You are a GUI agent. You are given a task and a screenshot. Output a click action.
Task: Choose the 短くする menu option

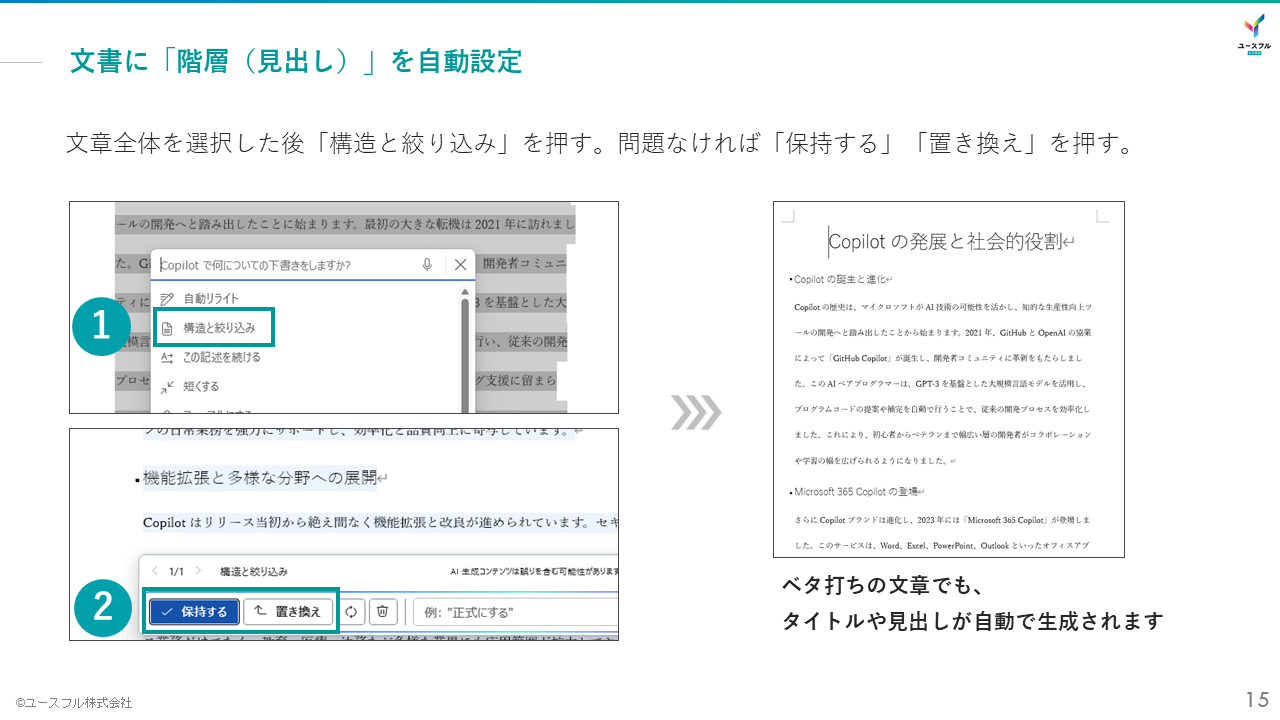pyautogui.click(x=201, y=386)
